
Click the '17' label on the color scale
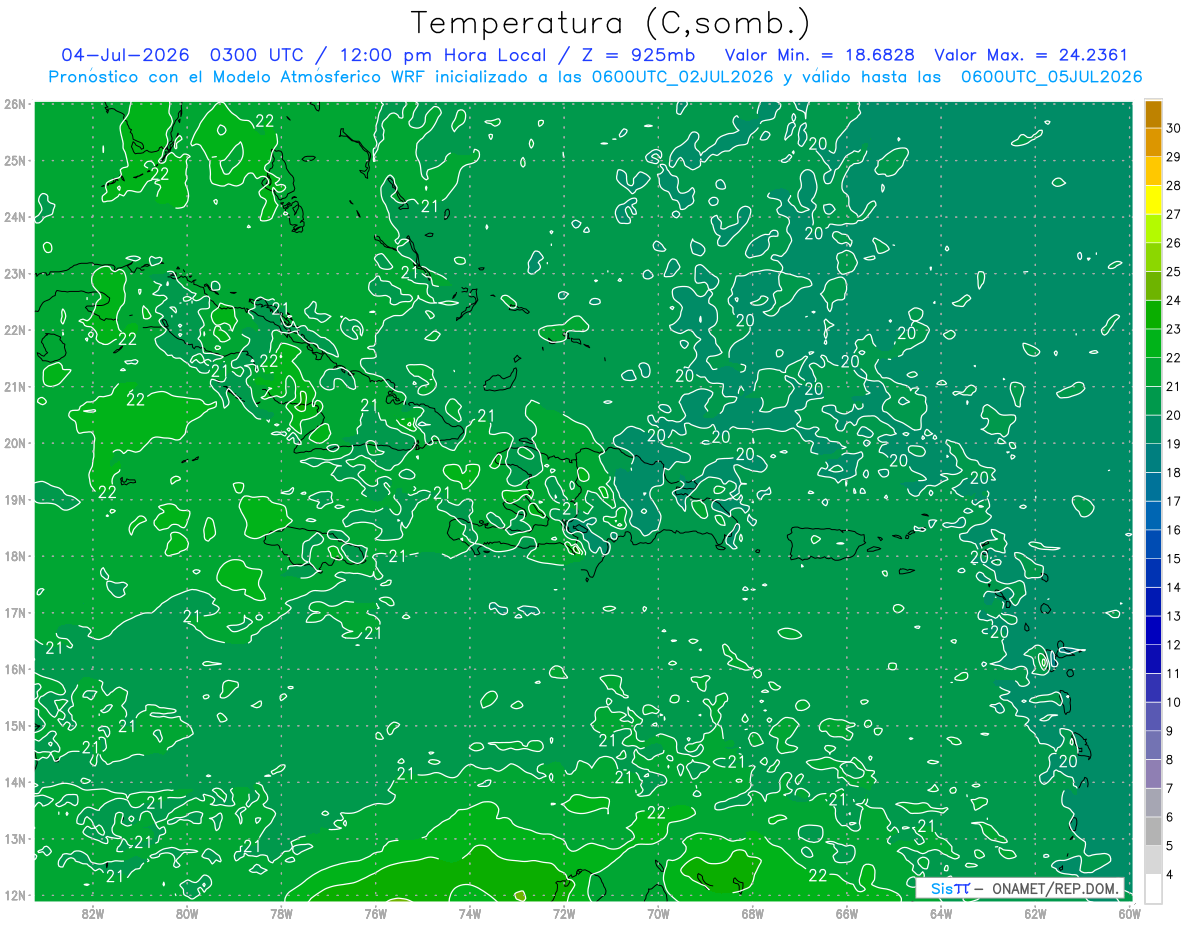pos(1174,501)
